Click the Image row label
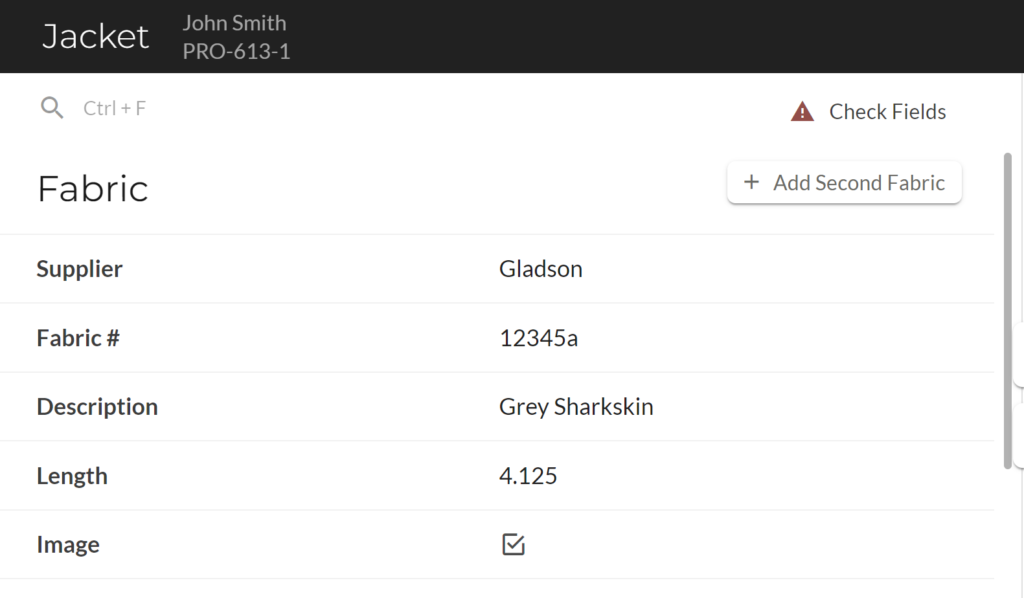1024x598 pixels. point(68,544)
